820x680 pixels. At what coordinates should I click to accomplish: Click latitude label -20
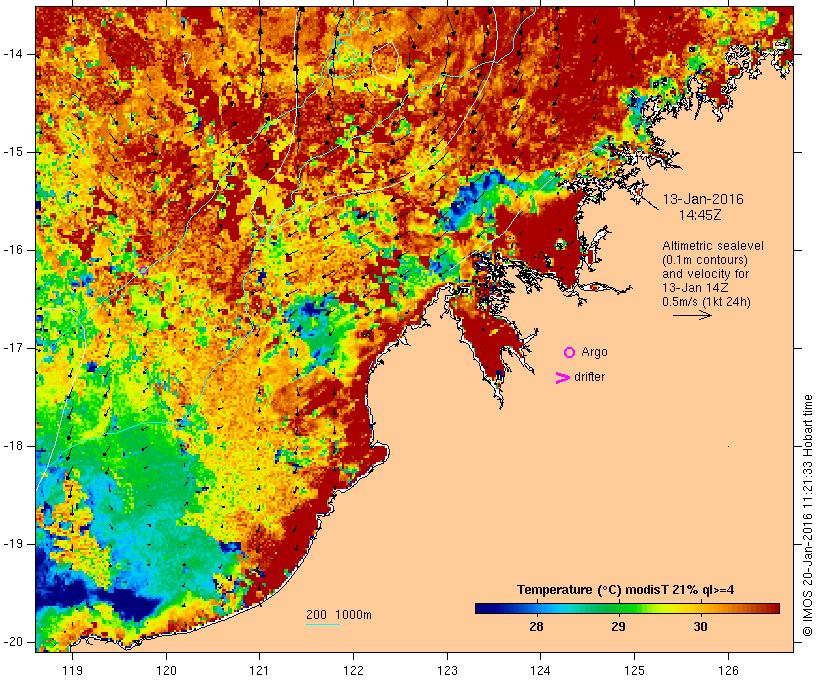pyautogui.click(x=13, y=642)
